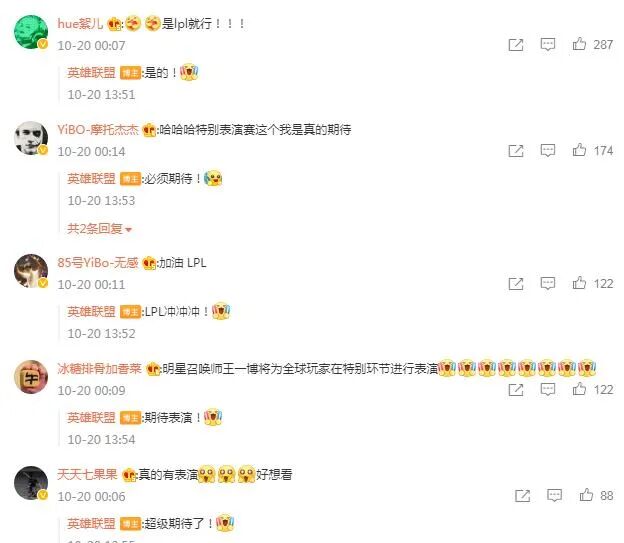Repost hue絮儿's comment via share icon
Viewport: 624px width, 543px height.
[516, 45]
